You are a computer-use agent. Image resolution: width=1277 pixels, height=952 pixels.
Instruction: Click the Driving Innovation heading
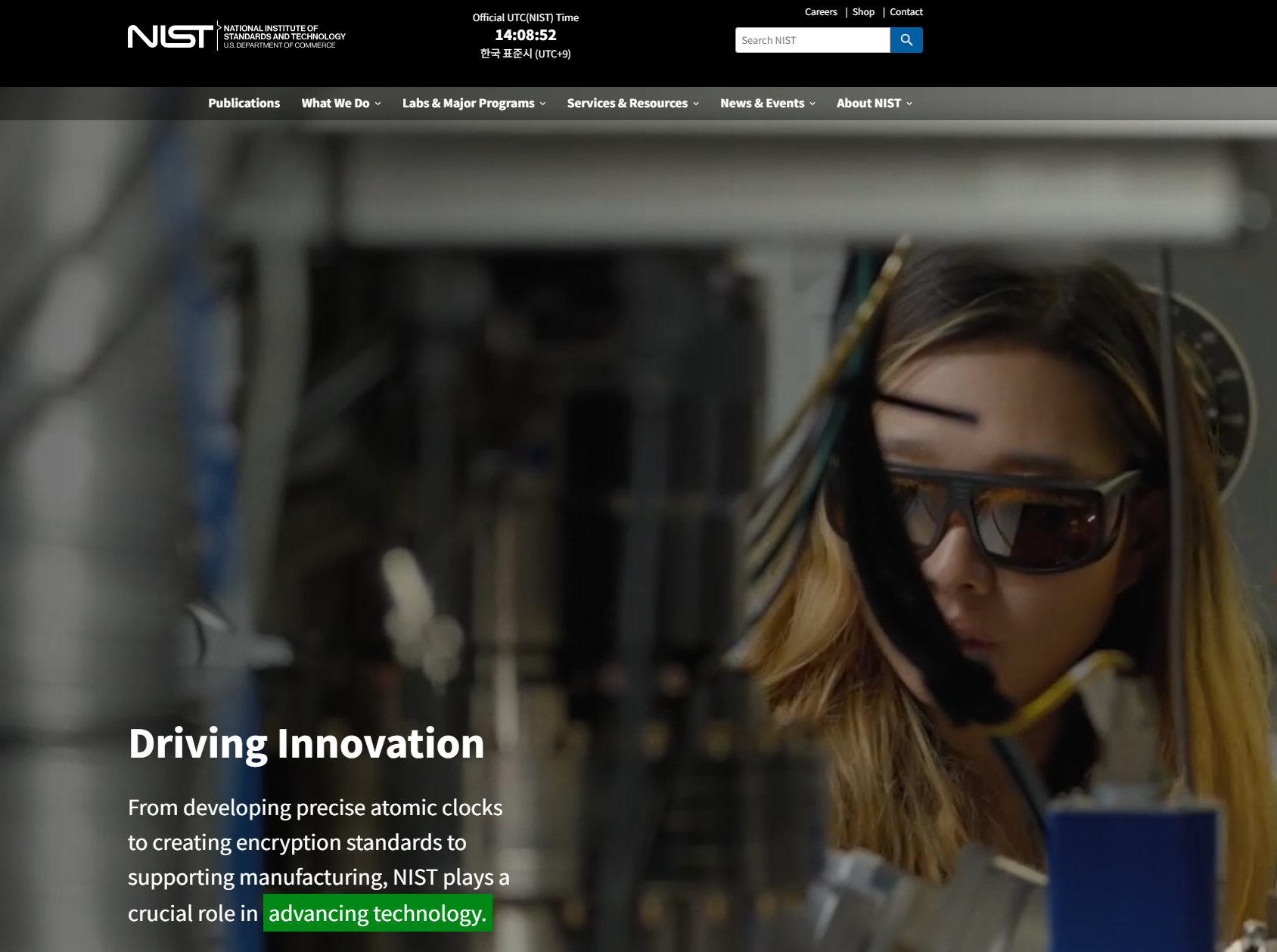click(x=306, y=743)
